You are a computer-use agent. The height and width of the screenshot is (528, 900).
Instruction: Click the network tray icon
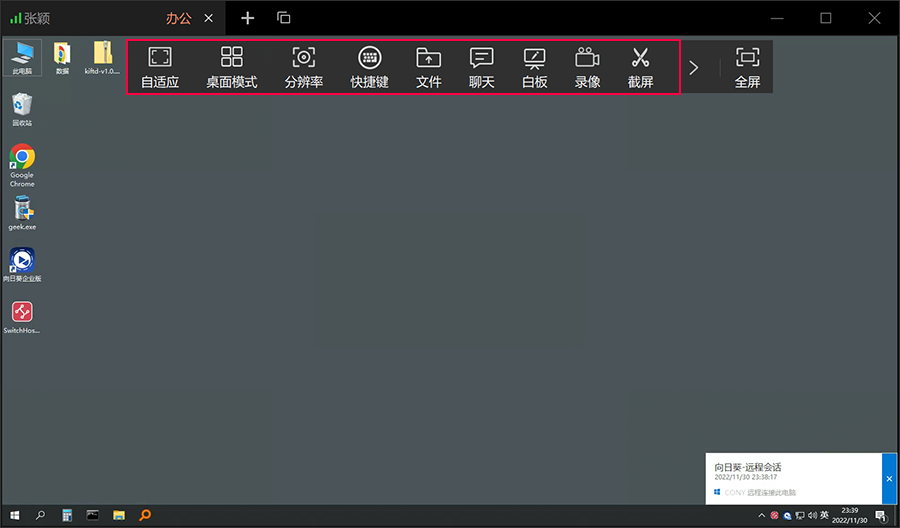click(800, 515)
